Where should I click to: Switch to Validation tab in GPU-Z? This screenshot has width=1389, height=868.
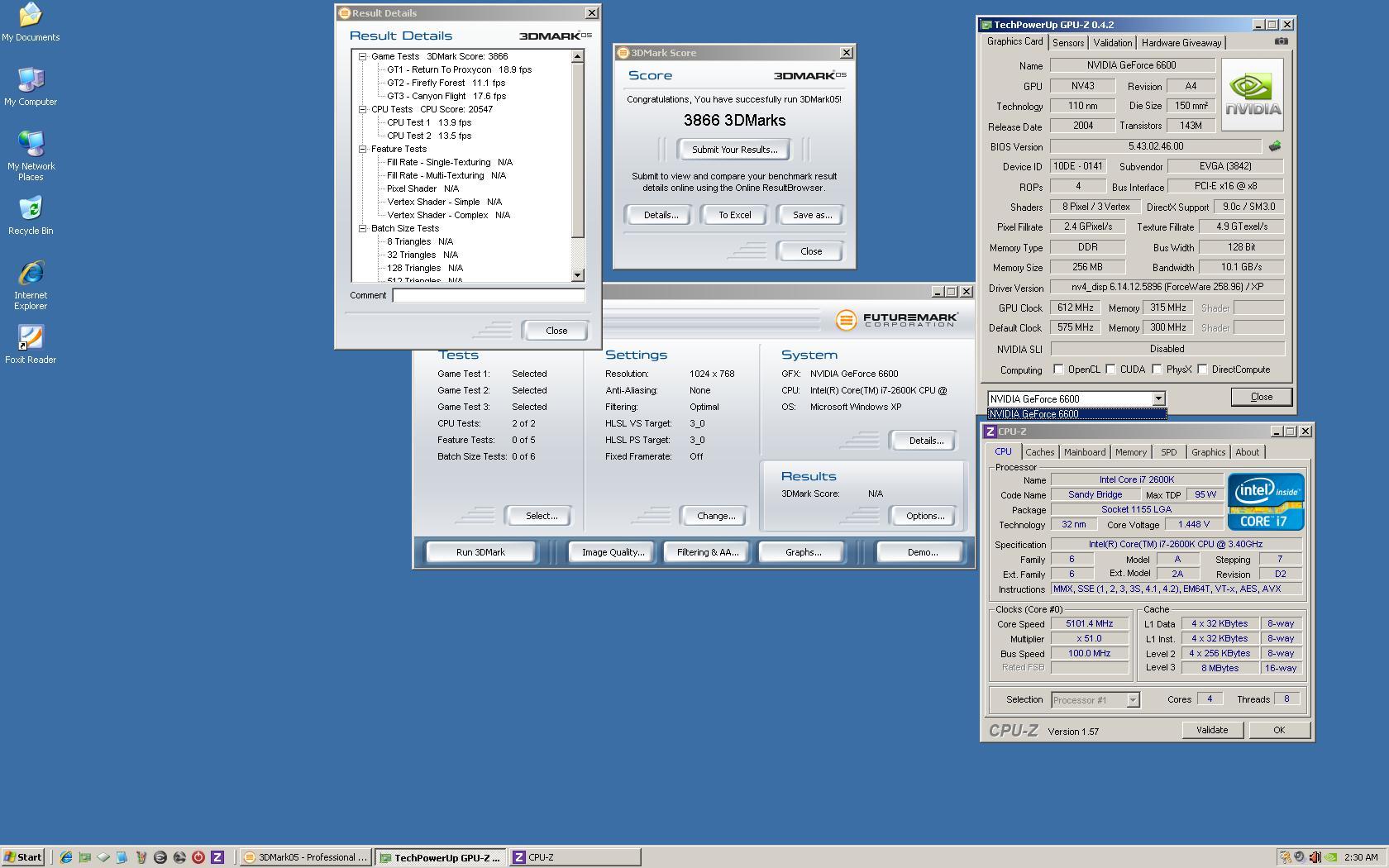click(x=1112, y=43)
